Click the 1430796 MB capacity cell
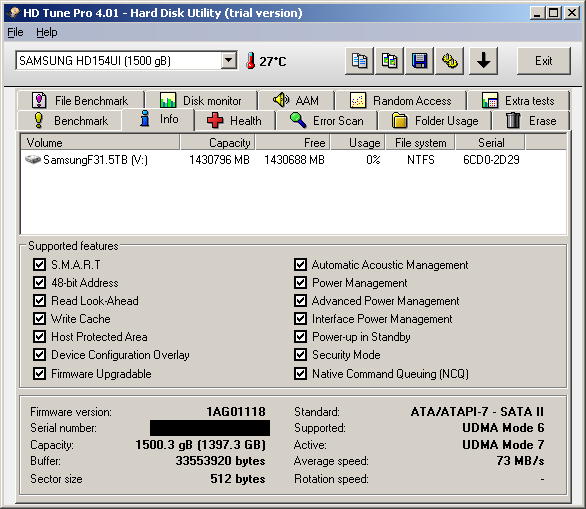Viewport: 586px width, 509px height. [x=219, y=160]
